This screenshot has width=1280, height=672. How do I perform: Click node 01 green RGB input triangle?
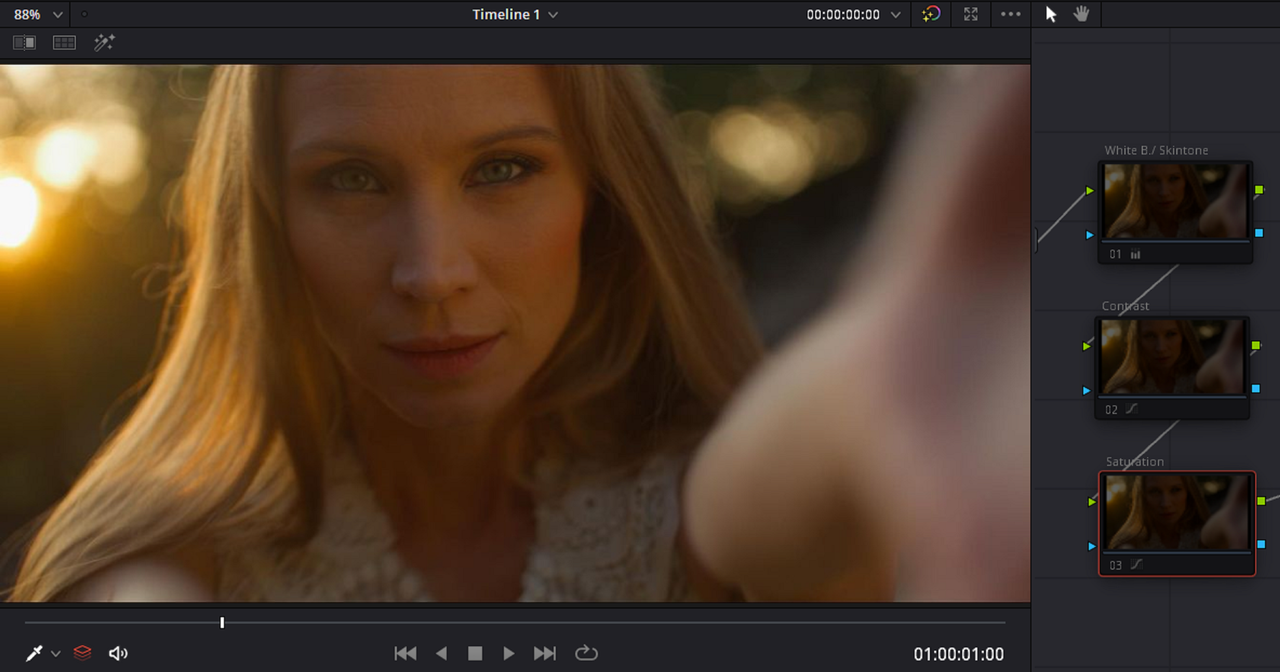click(1090, 190)
